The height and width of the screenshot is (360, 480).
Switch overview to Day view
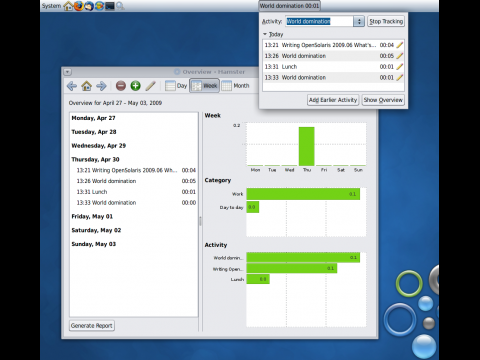tap(176, 86)
